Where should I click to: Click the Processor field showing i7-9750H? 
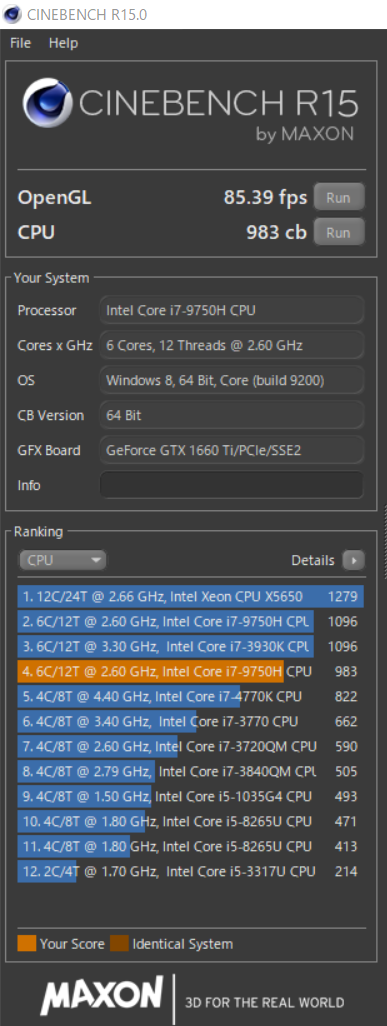231,310
